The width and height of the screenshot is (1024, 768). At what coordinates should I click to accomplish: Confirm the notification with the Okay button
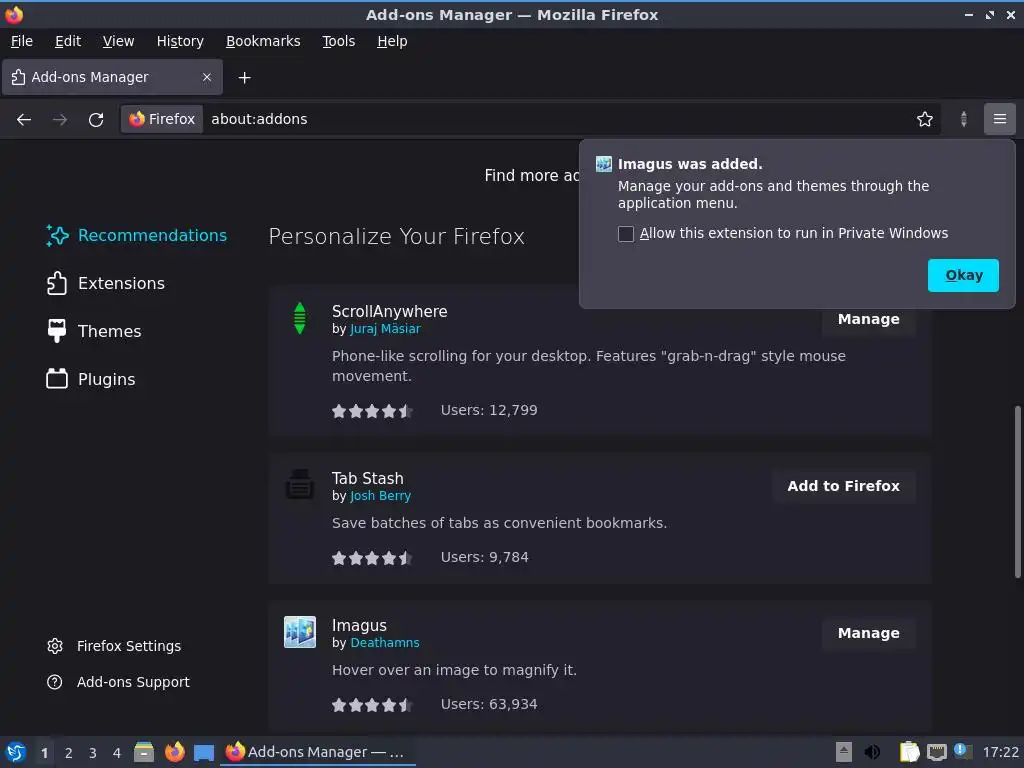963,276
